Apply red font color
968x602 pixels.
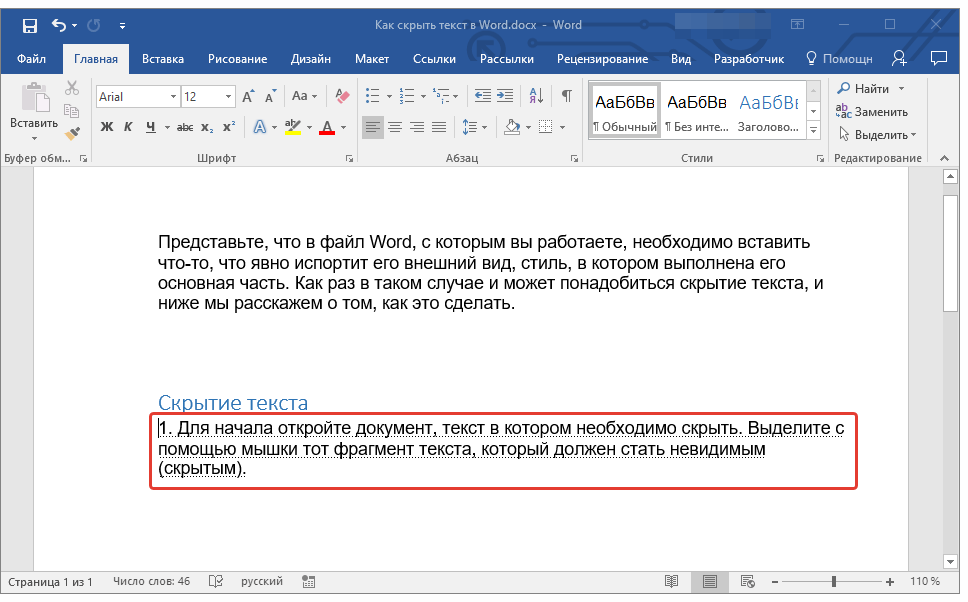(x=327, y=127)
